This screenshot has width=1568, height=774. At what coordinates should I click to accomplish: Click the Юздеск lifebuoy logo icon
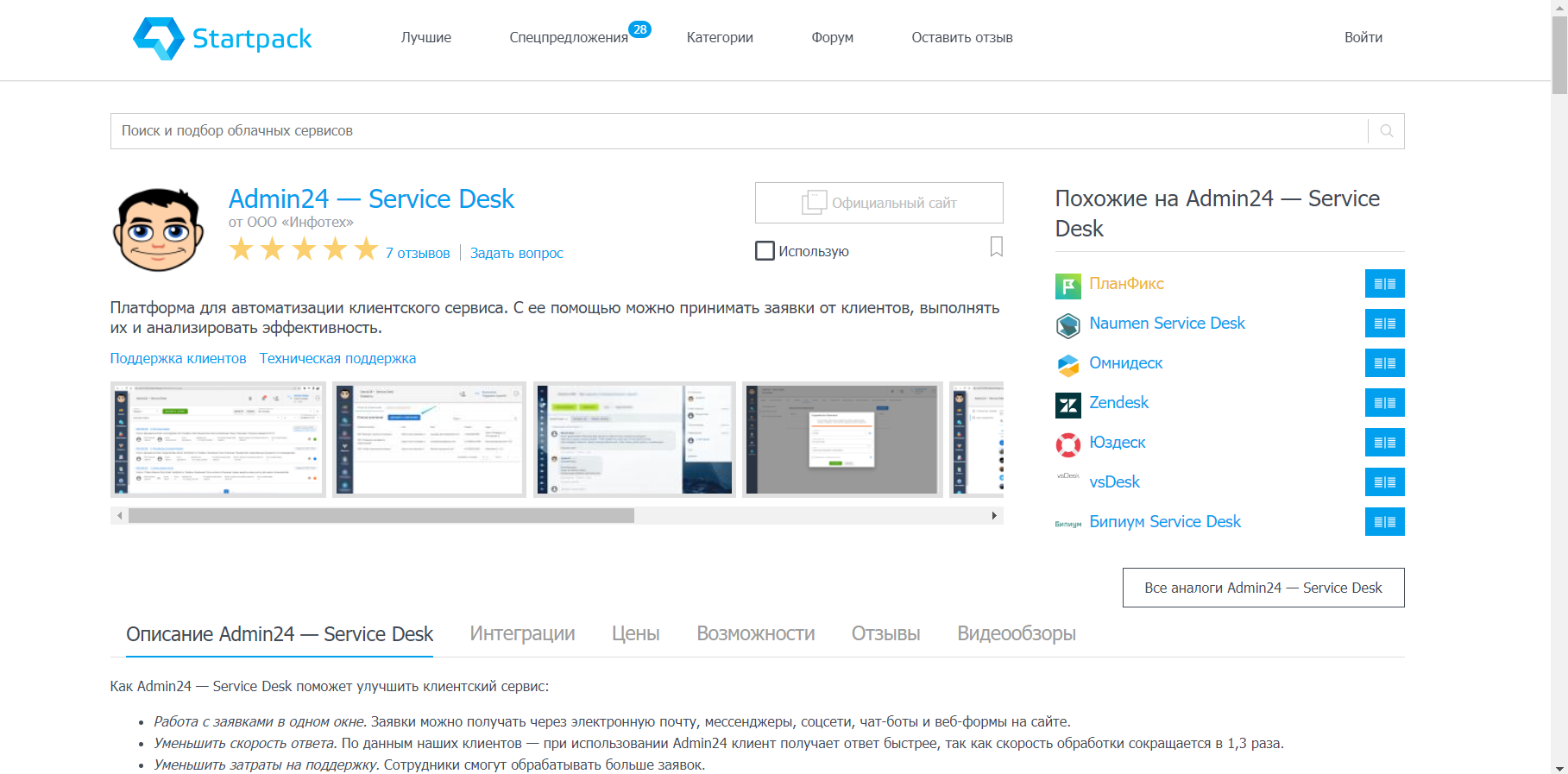1068,444
